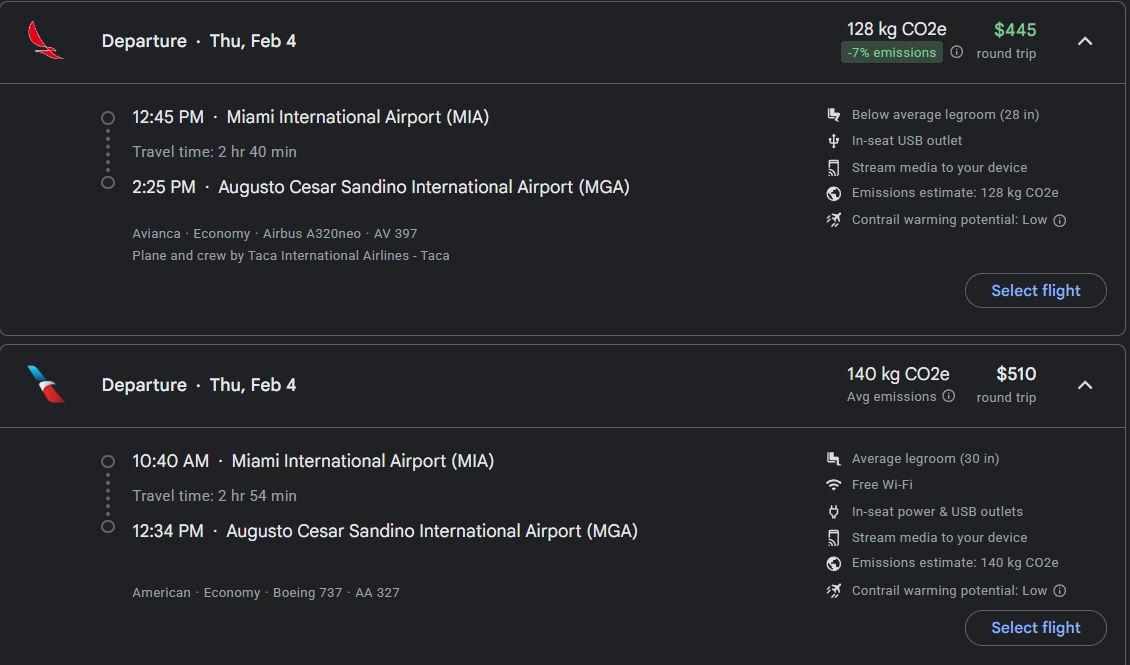Click contrail info icon on American flight

click(x=1059, y=591)
